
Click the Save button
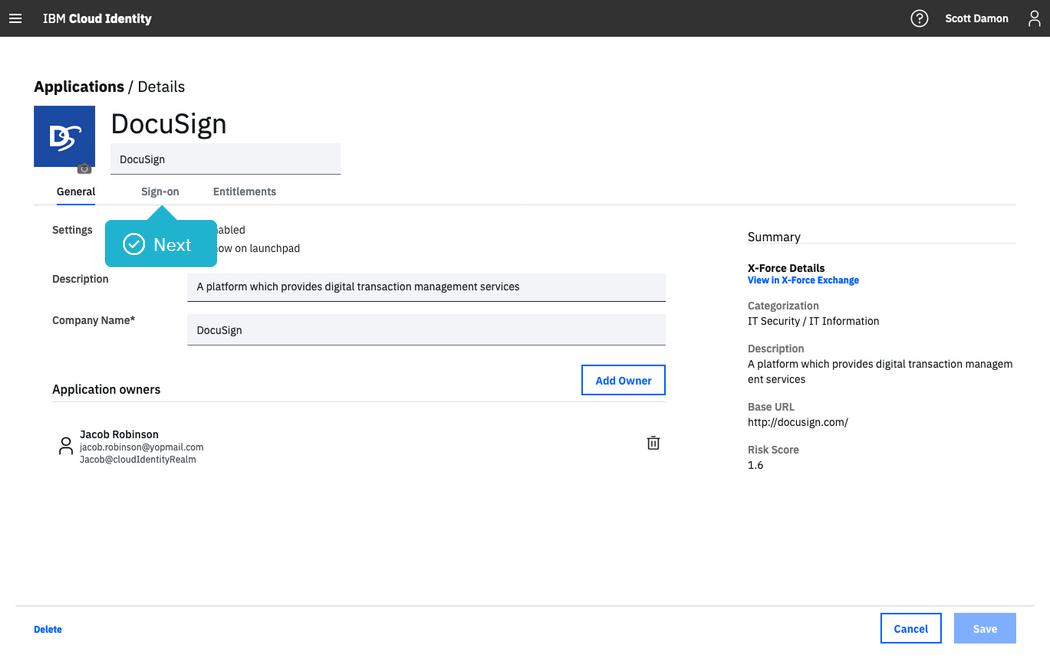pyautogui.click(x=984, y=628)
